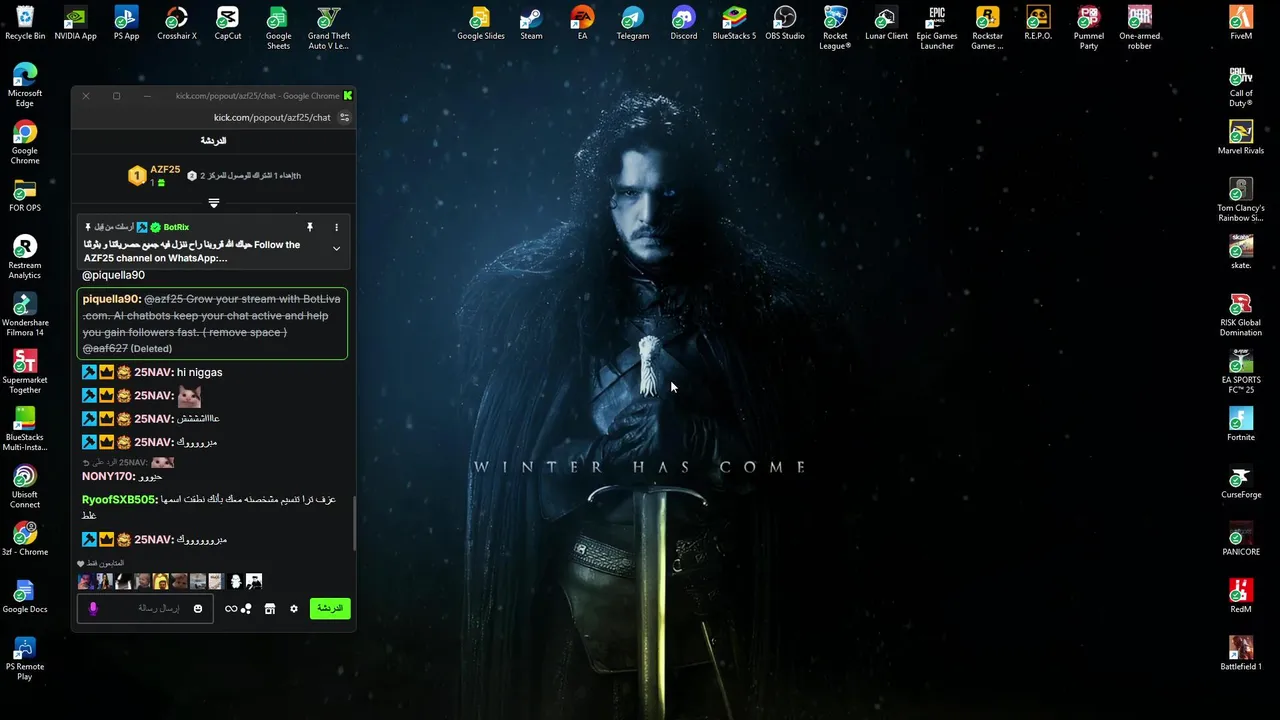Open the emoji picker in message box
The width and height of the screenshot is (1280, 720).
[x=198, y=608]
